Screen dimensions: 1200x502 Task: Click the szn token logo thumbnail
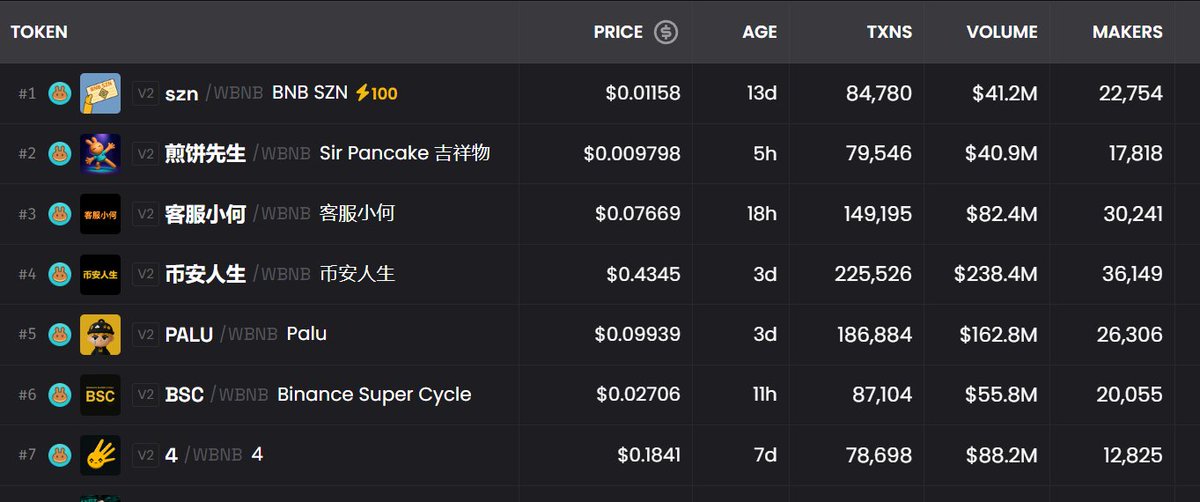pos(100,93)
